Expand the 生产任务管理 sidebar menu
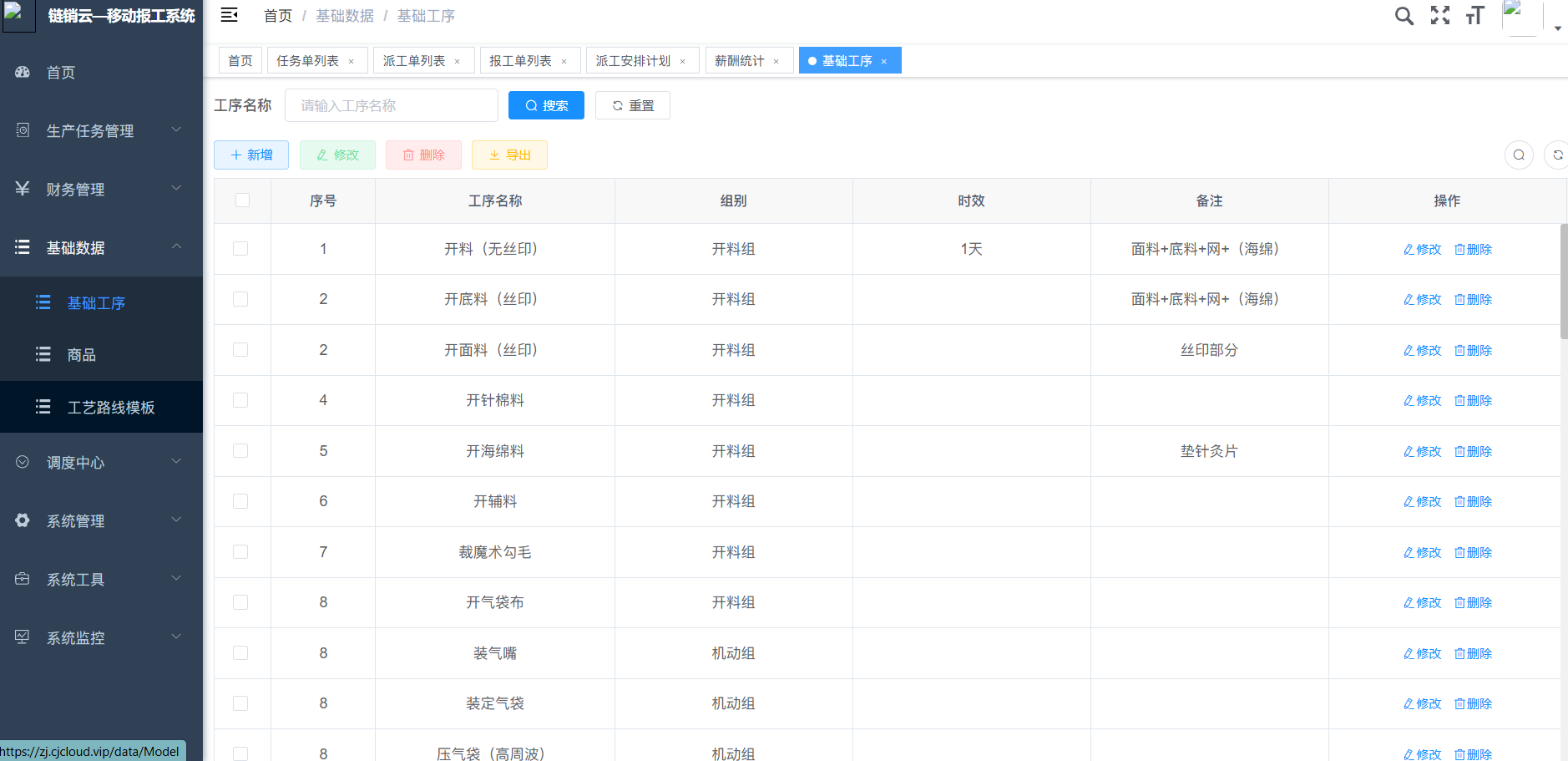Screen dimensions: 1568x761 101,130
